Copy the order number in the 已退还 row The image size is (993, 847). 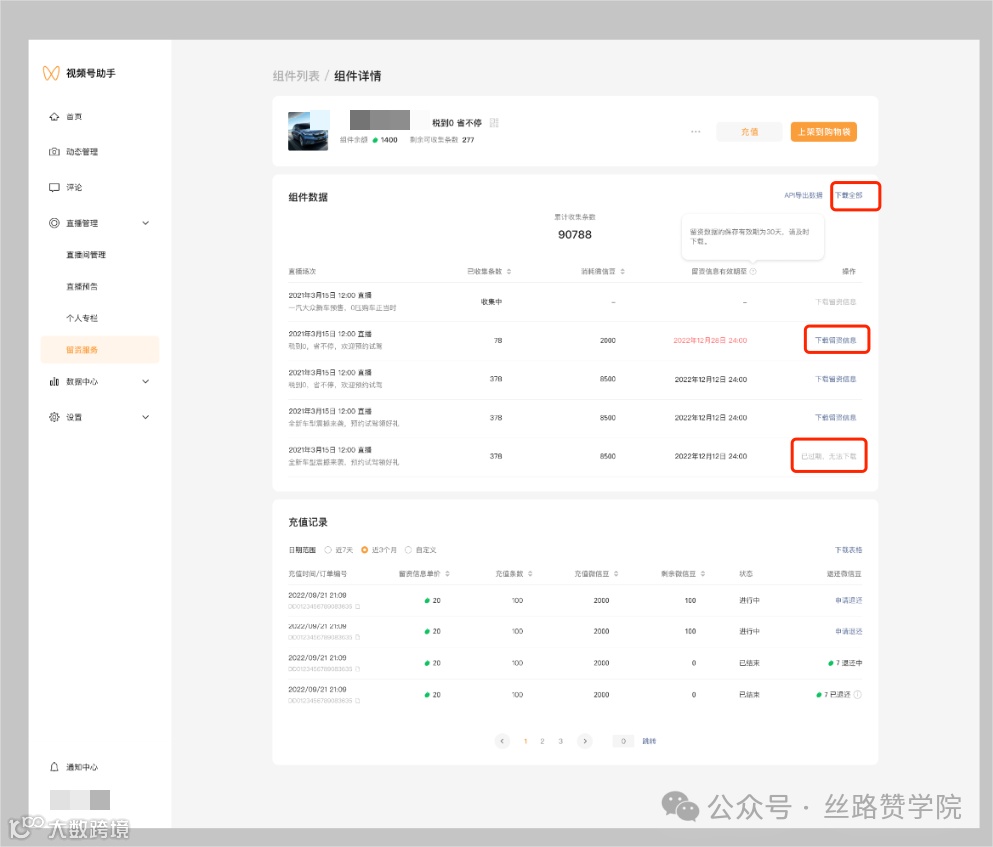(x=357, y=701)
